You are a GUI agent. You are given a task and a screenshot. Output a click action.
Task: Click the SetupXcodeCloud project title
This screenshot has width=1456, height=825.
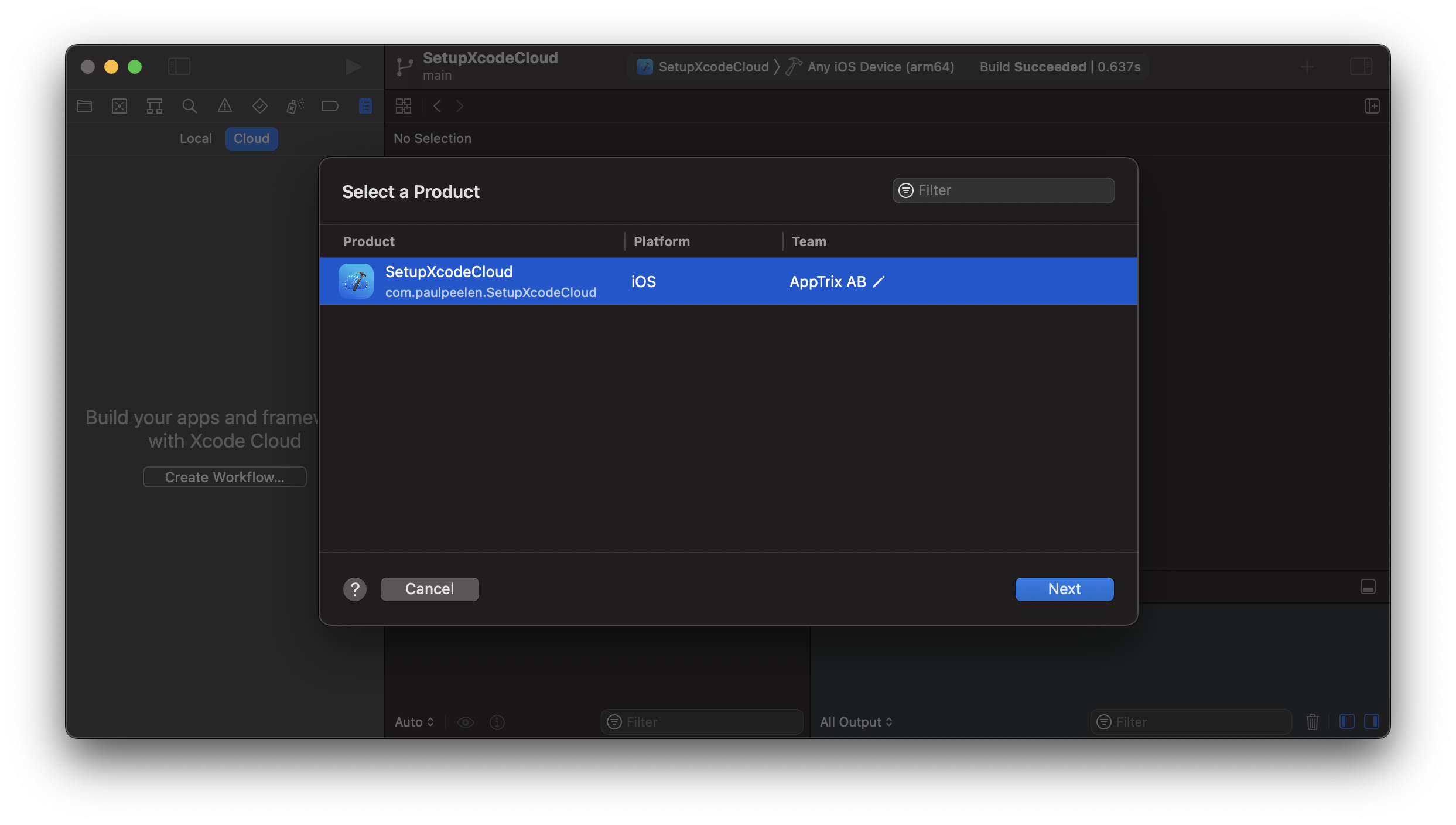(491, 58)
